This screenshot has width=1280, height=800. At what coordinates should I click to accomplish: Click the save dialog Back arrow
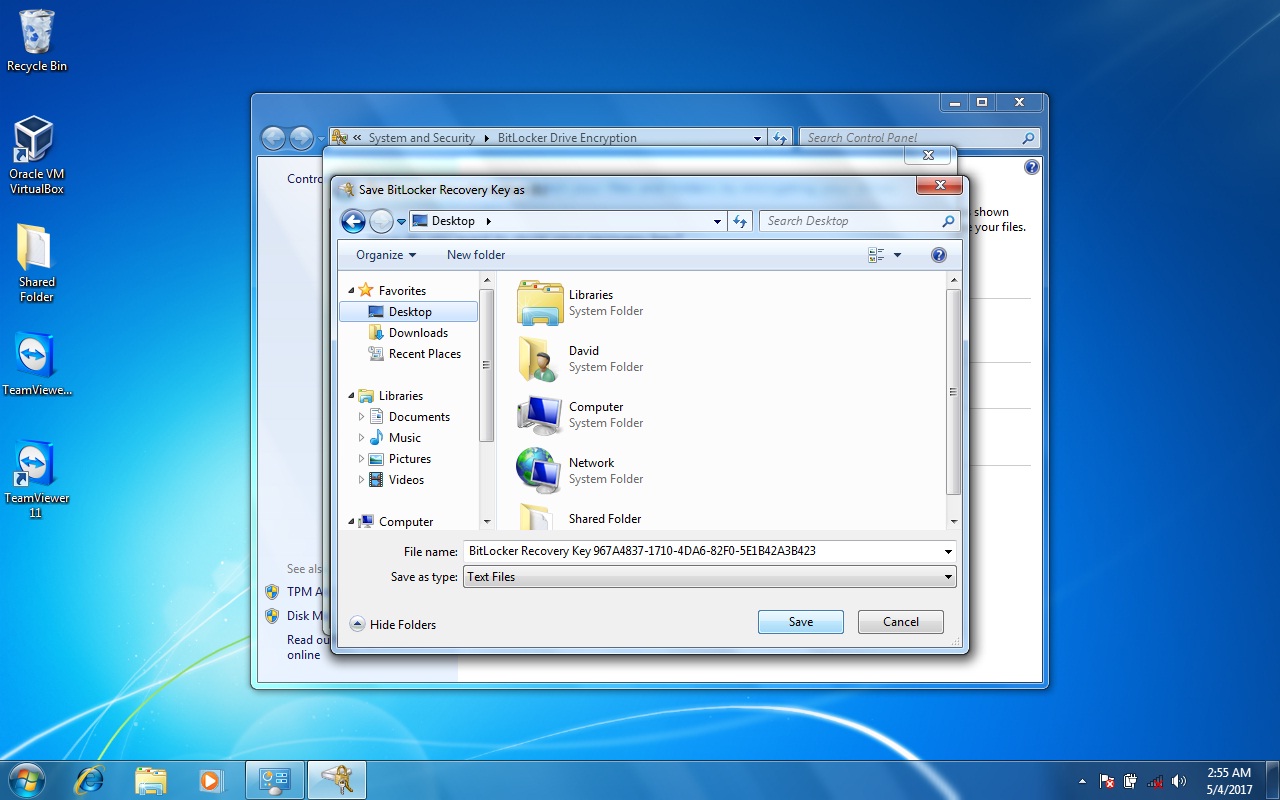pyautogui.click(x=353, y=221)
